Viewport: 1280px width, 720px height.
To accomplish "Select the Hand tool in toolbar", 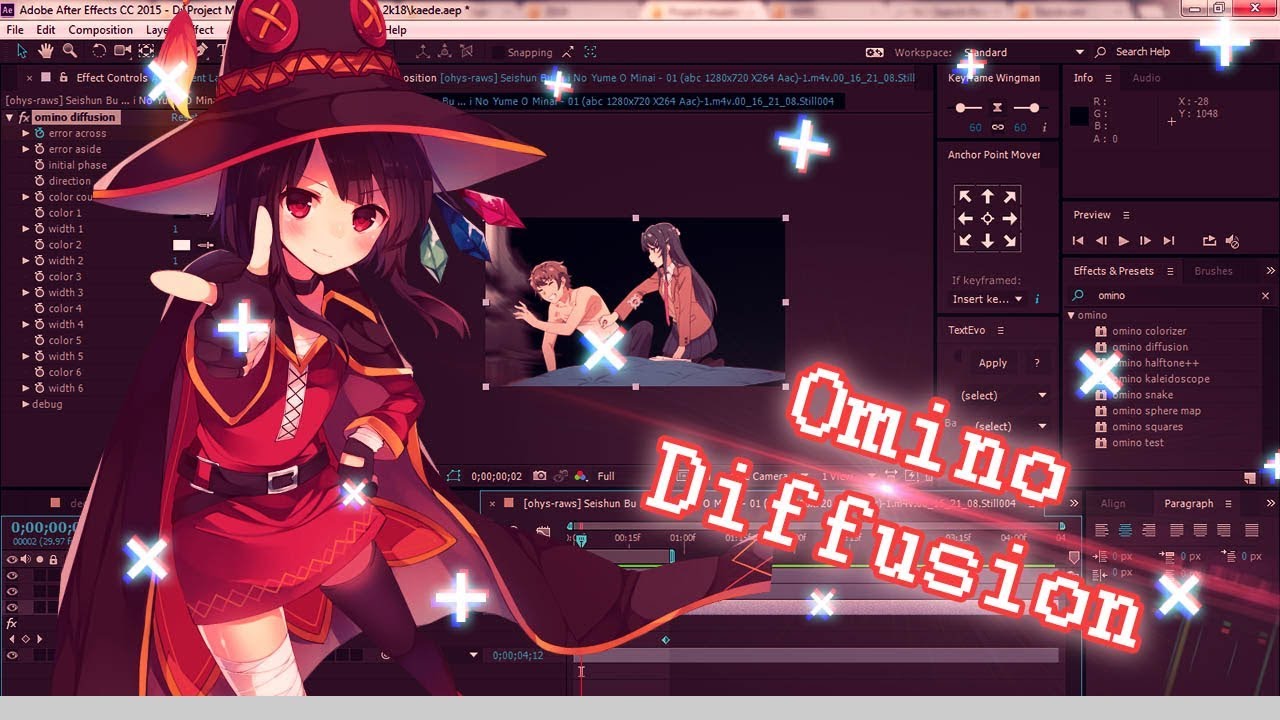I will point(46,51).
